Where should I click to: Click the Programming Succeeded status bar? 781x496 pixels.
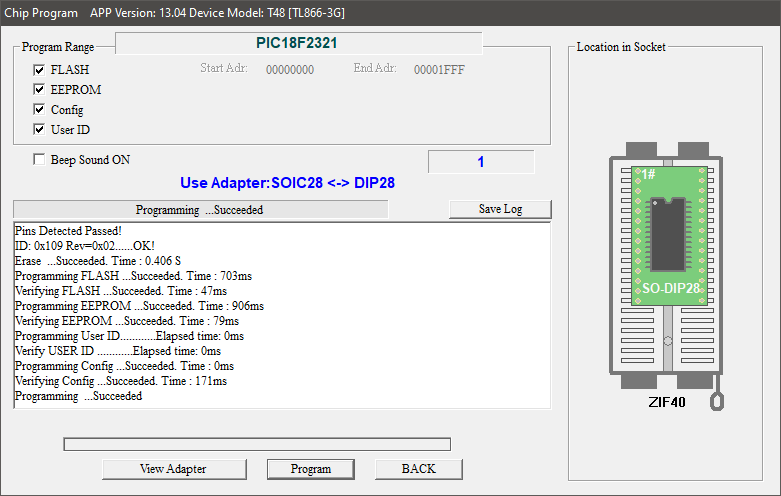tap(199, 210)
